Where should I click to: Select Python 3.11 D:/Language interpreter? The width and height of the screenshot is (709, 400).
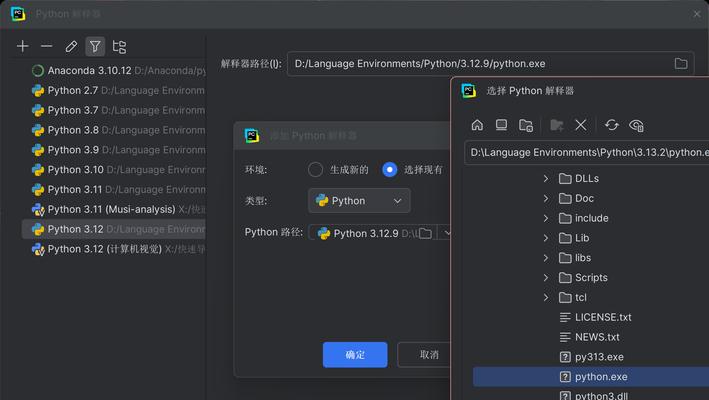click(113, 190)
